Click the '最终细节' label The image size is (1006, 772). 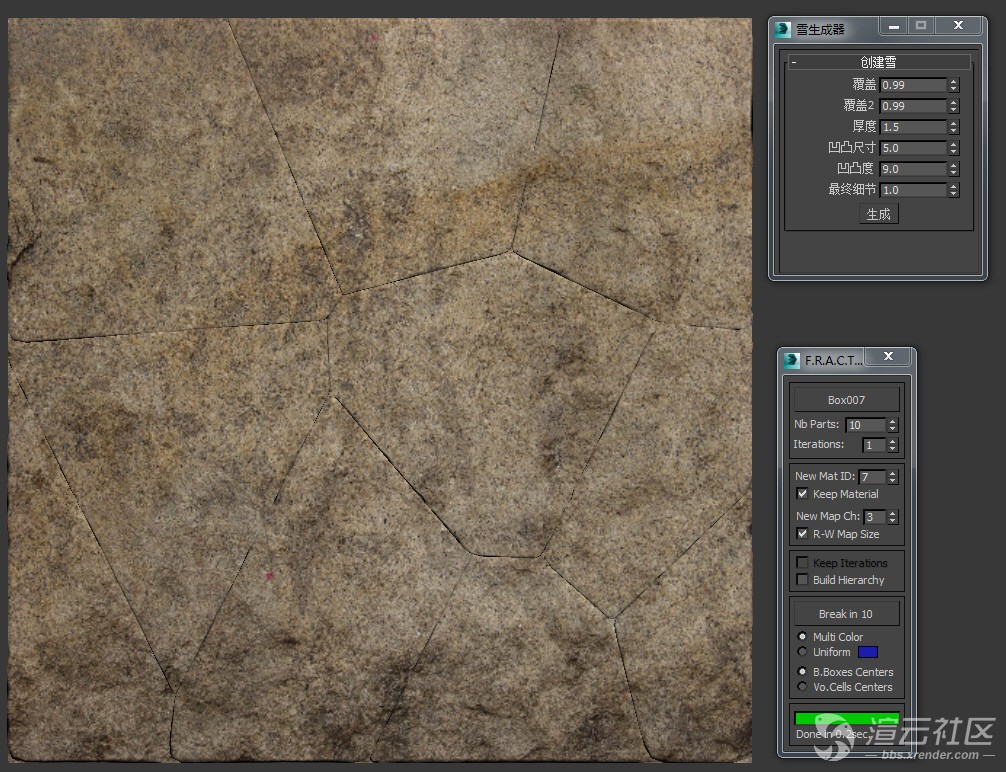(x=852, y=189)
